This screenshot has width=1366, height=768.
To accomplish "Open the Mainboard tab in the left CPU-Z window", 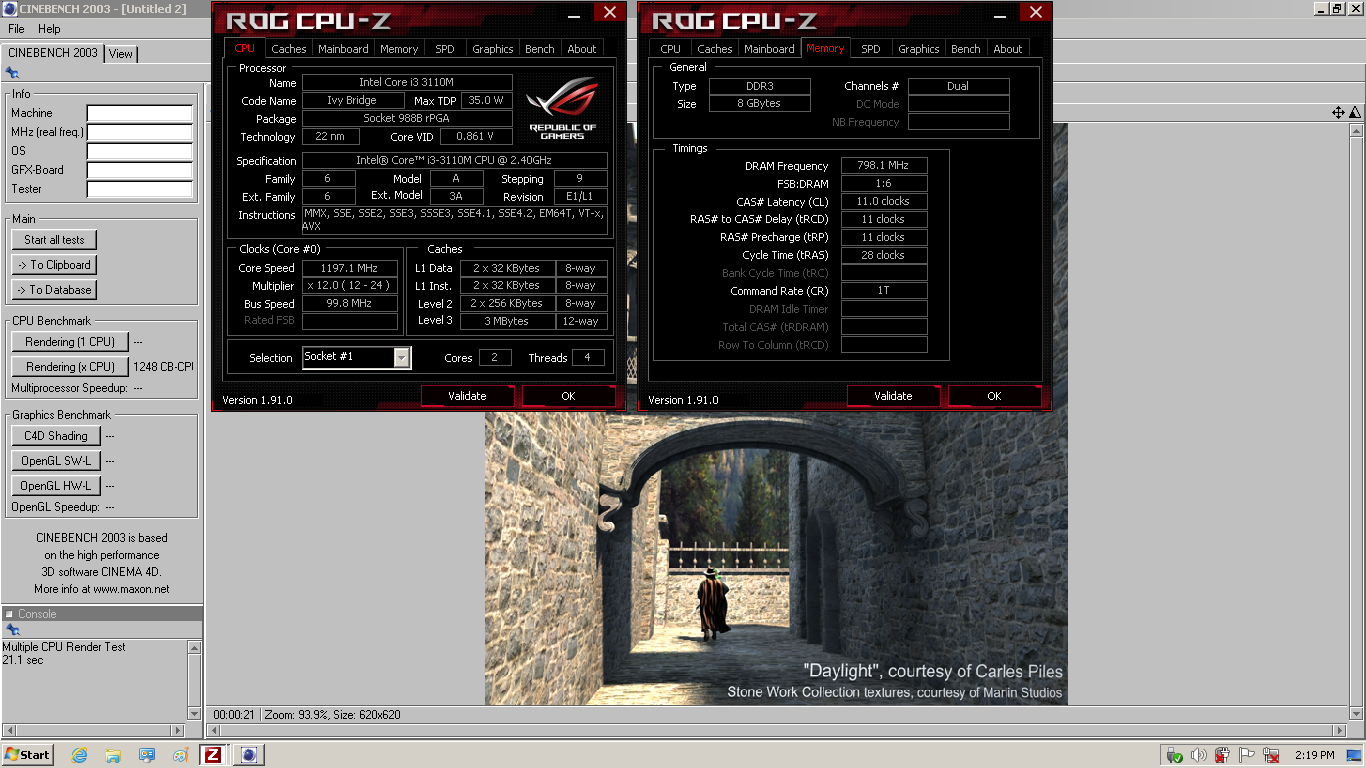I will [x=343, y=48].
